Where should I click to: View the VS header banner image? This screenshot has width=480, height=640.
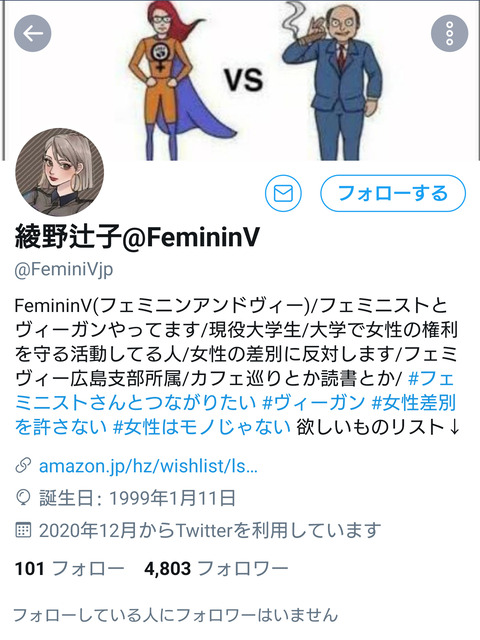tap(241, 80)
